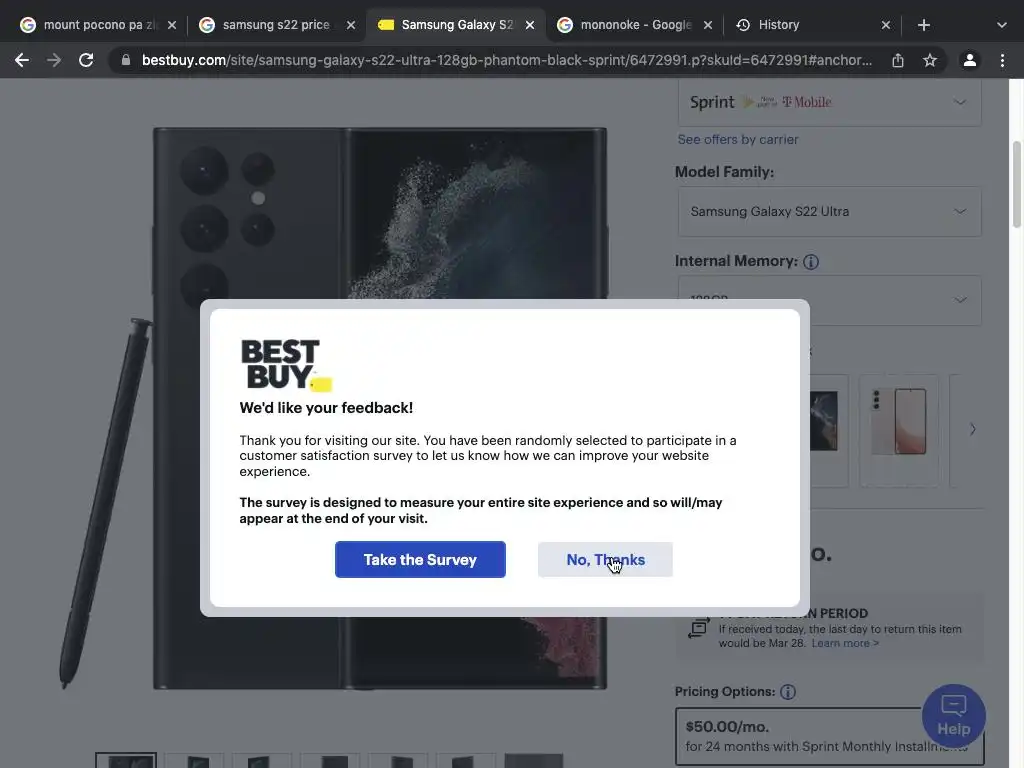Viewport: 1024px width, 768px height.
Task: Click the Best Buy logo in dialog
Action: 286,365
